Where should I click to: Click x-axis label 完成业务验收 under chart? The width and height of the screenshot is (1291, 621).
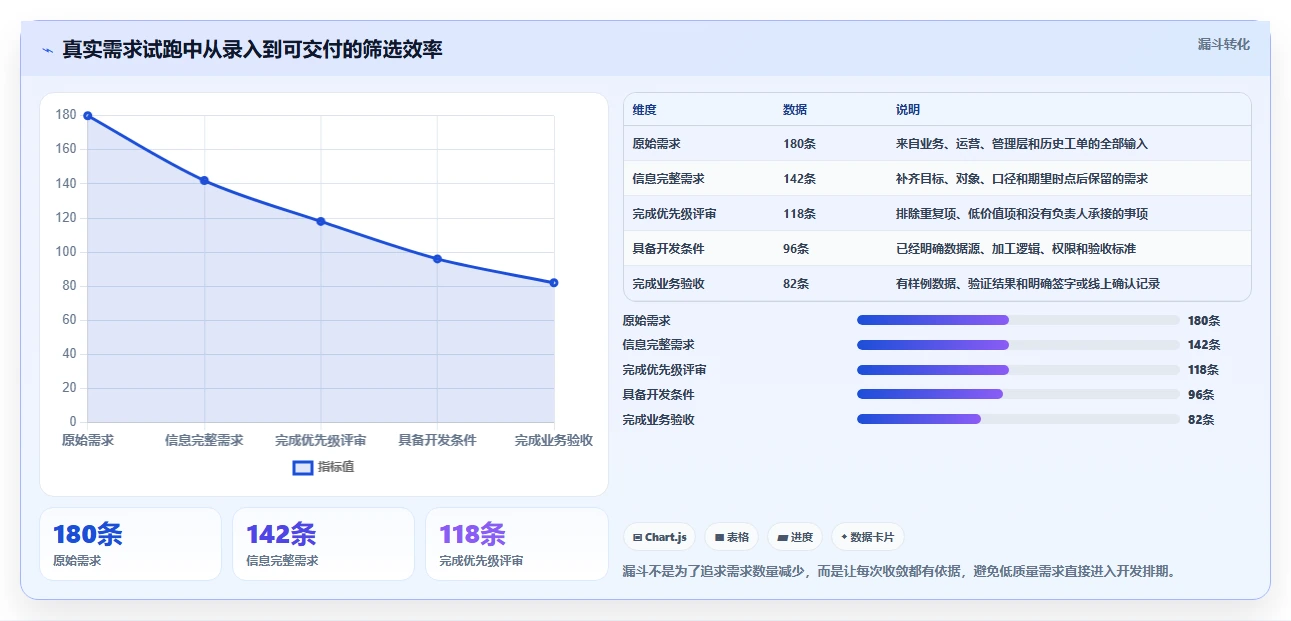(554, 440)
